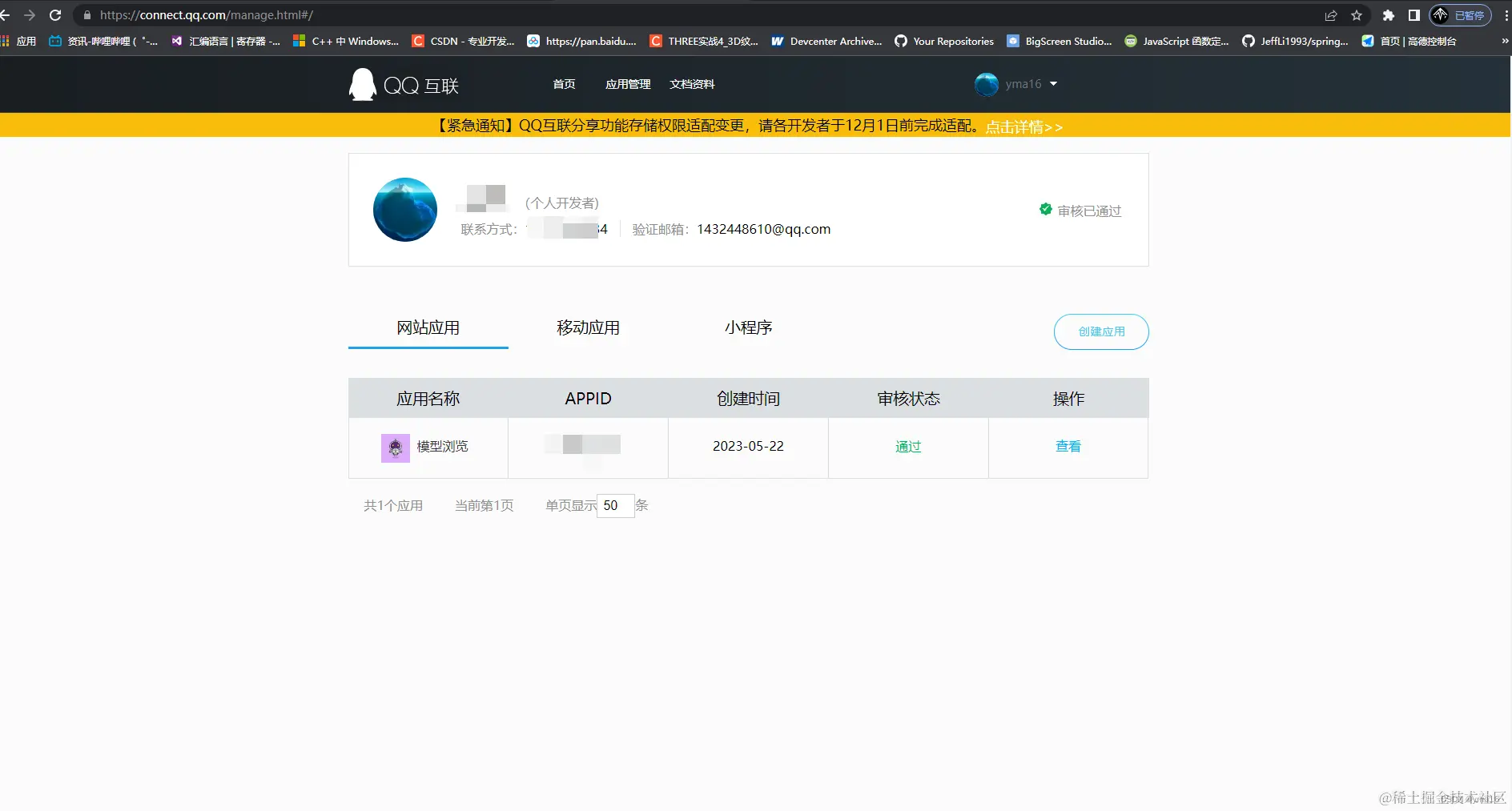Bookmark this page with the star icon
1512x811 pixels.
pyautogui.click(x=1357, y=14)
